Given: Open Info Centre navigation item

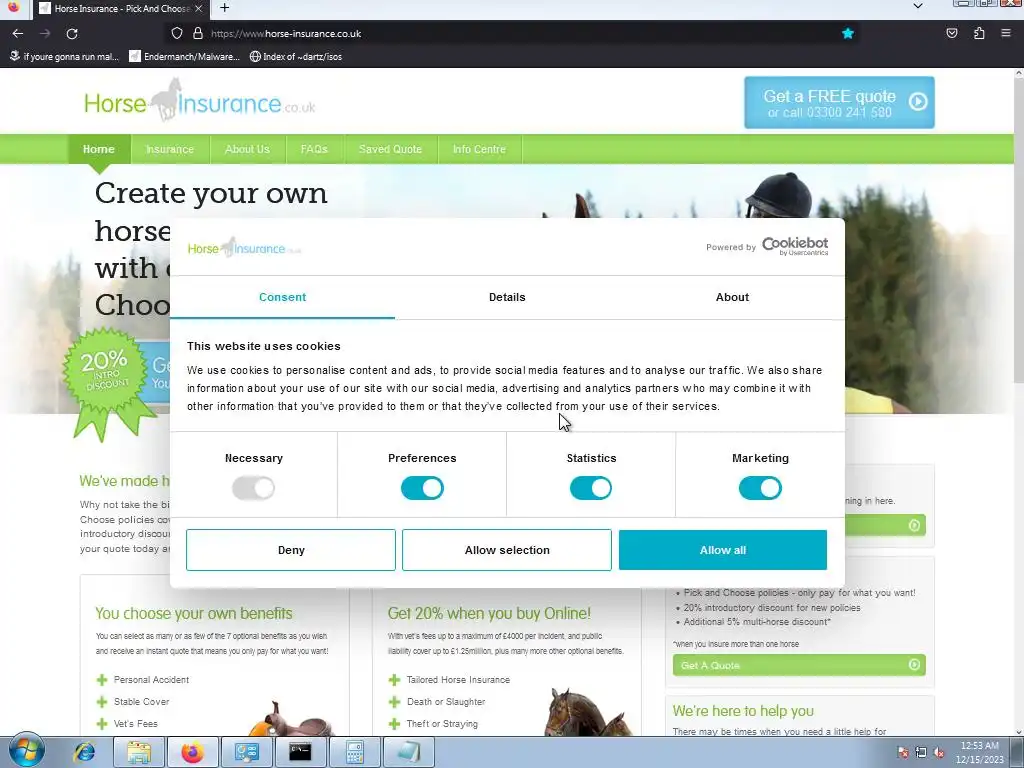Looking at the screenshot, I should coord(479,149).
